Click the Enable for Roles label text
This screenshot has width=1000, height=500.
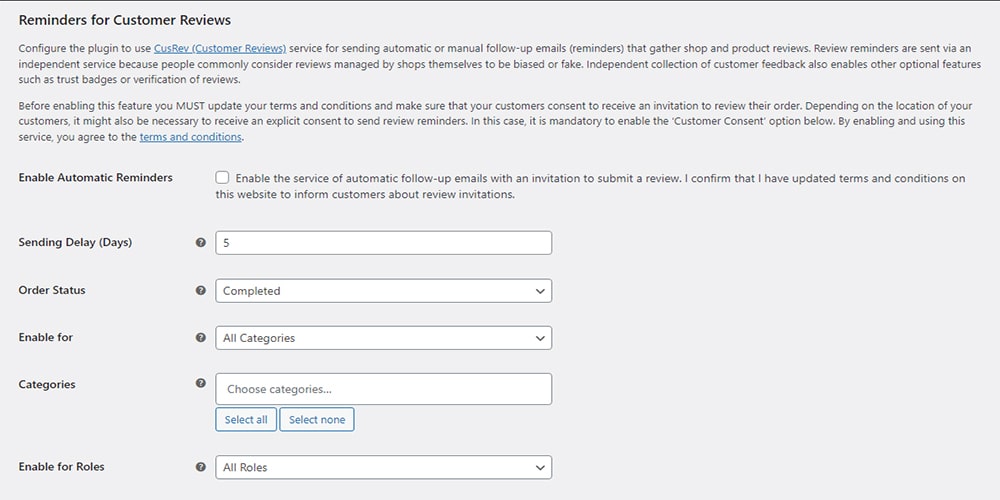click(61, 467)
